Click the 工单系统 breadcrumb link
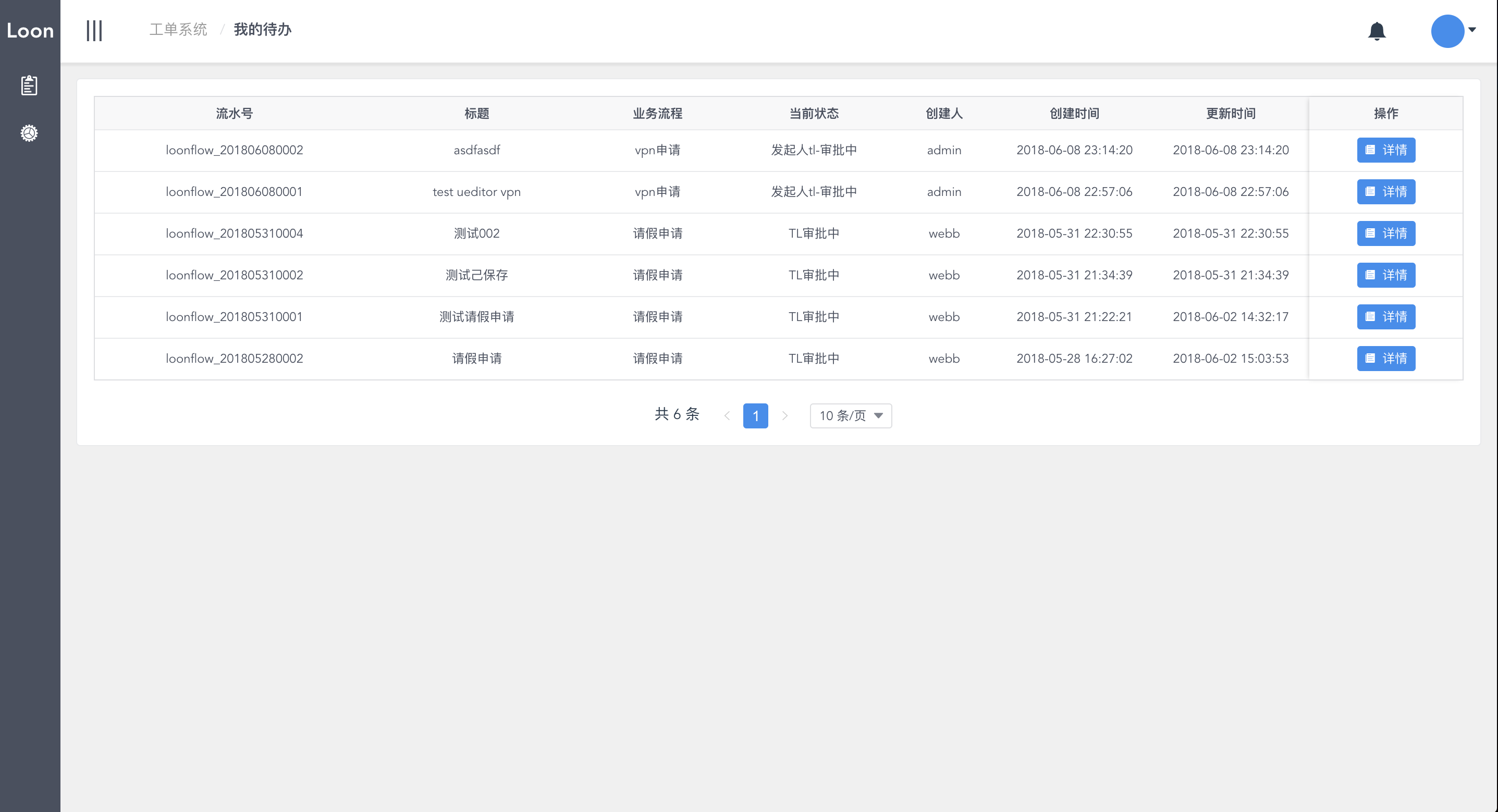The height and width of the screenshot is (812, 1498). pos(178,30)
